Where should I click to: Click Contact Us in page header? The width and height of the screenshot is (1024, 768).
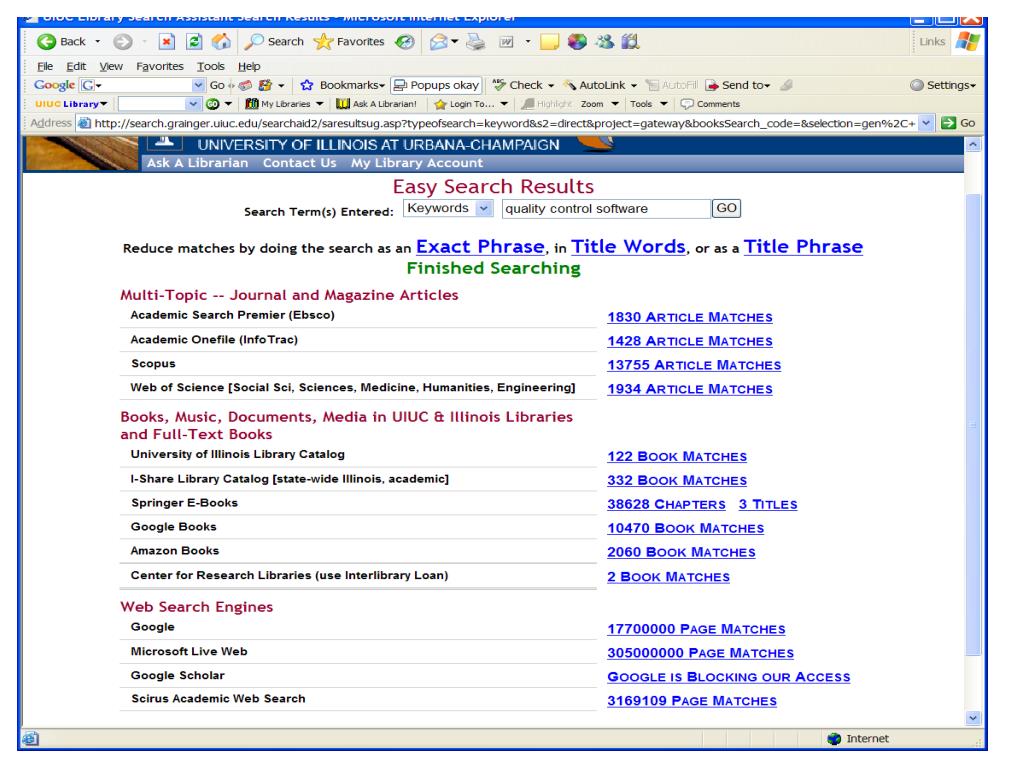[x=300, y=163]
